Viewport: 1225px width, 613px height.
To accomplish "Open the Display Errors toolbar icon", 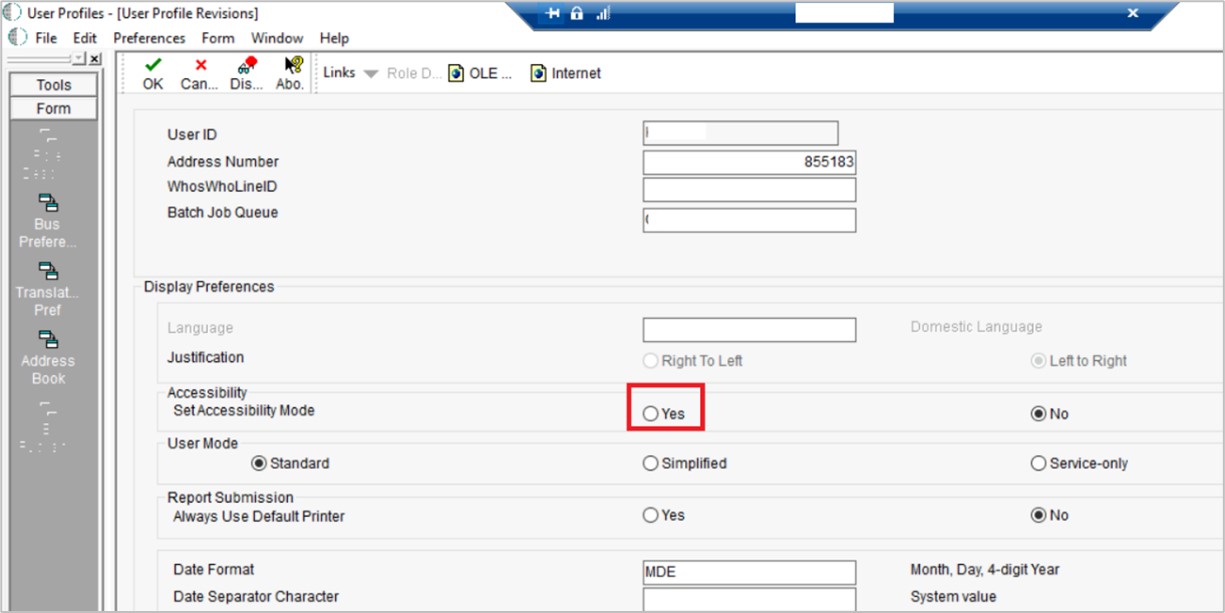I will pos(245,65).
